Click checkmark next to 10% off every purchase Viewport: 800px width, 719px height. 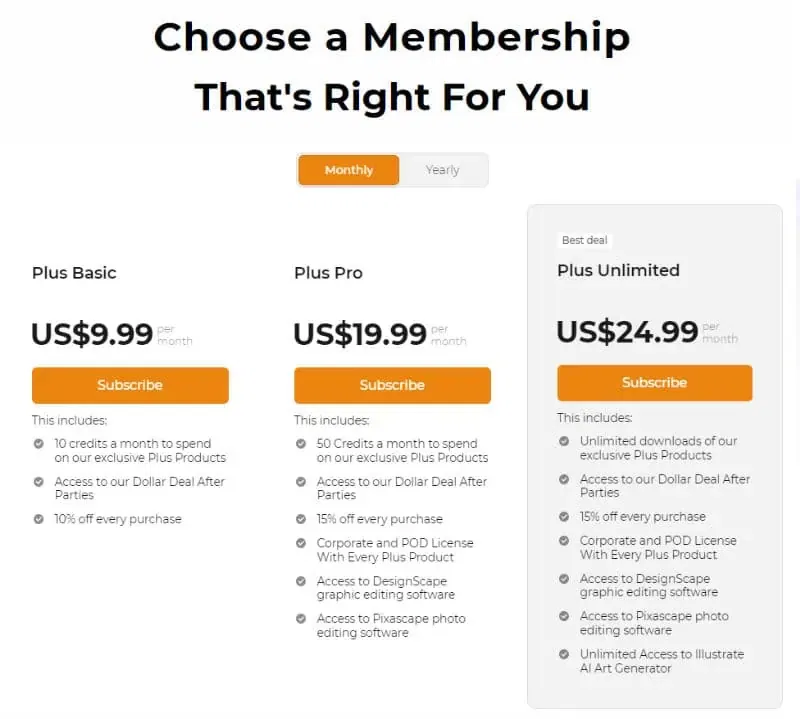click(x=38, y=519)
